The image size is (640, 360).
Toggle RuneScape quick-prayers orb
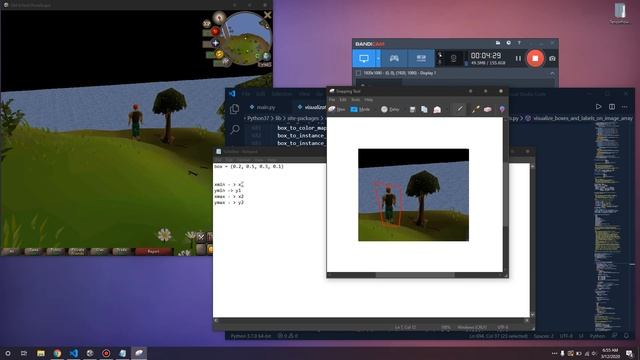tap(216, 43)
